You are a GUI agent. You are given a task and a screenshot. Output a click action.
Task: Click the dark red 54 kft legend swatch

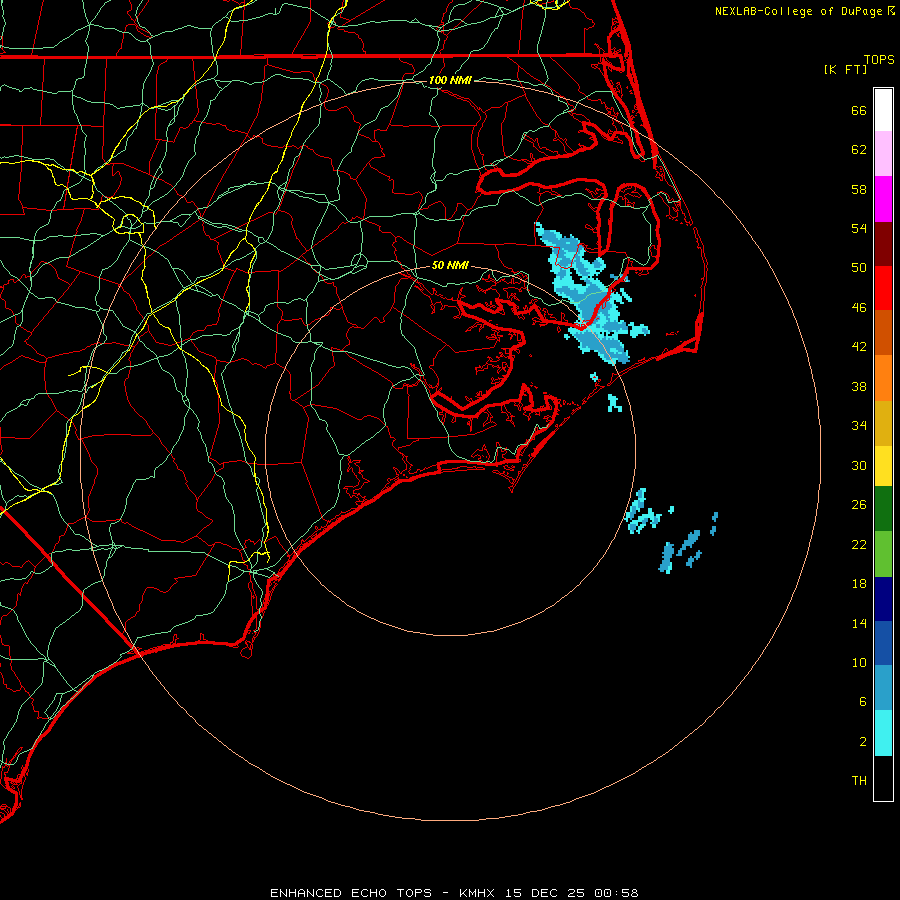pos(883,243)
